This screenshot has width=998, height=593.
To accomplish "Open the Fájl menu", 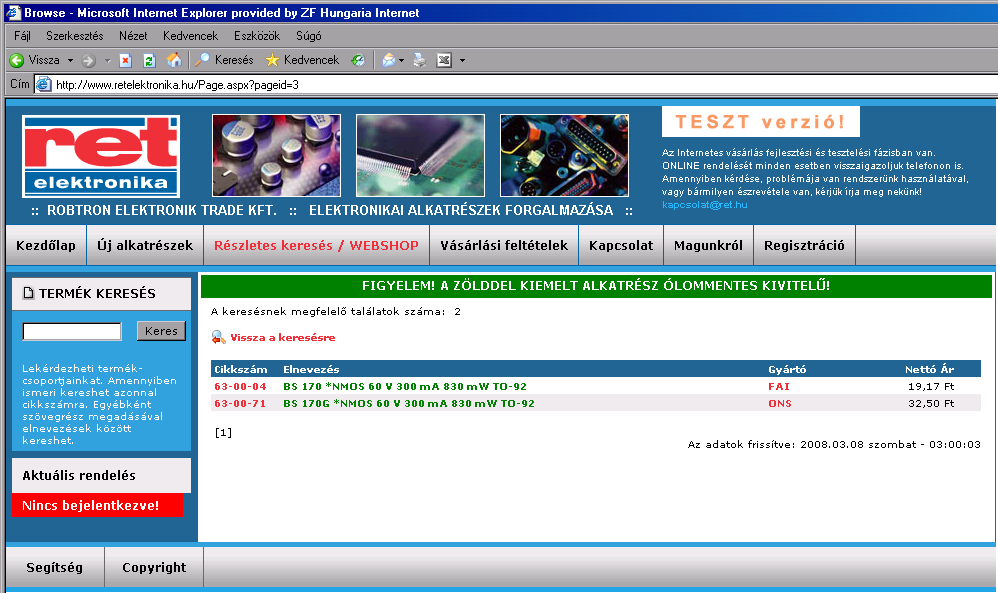I will [x=22, y=36].
